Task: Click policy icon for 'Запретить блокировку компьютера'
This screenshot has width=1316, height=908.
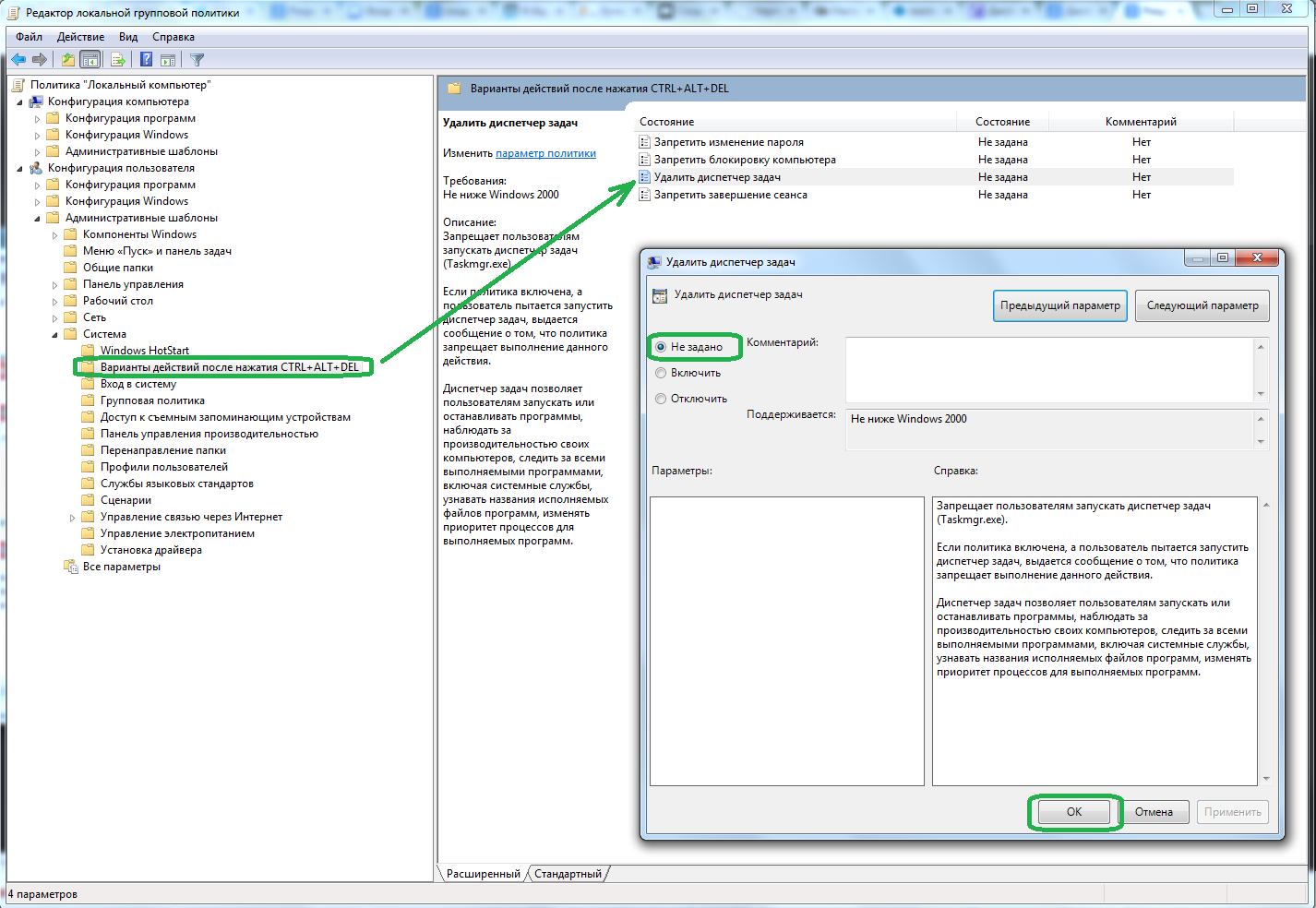Action: point(645,160)
